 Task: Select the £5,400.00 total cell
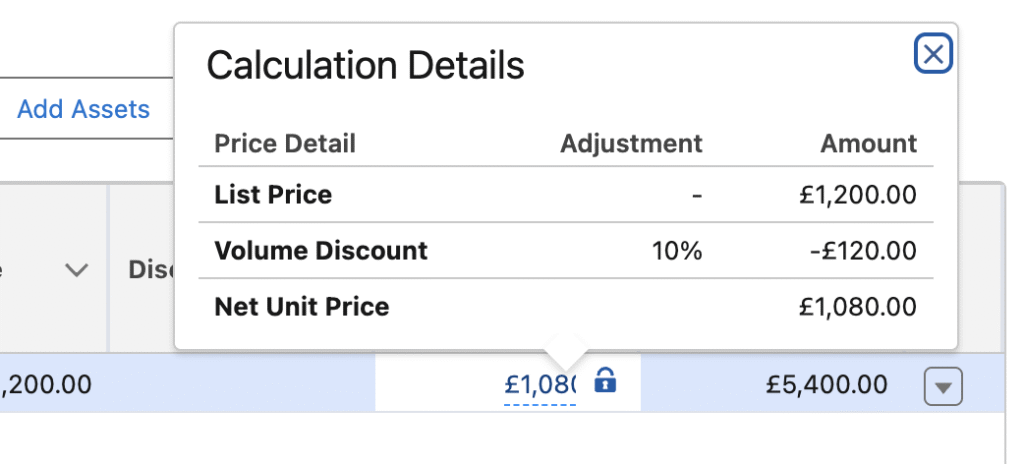[x=827, y=385]
